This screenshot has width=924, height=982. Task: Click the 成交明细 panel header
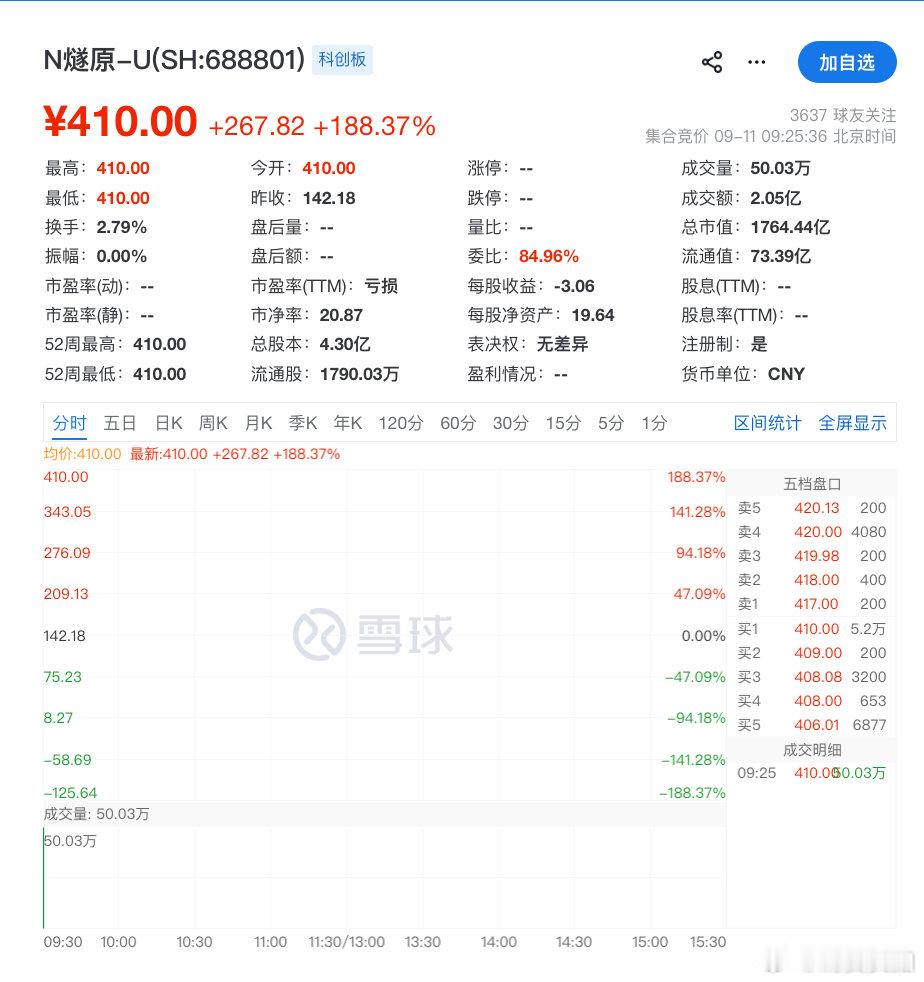coord(812,750)
